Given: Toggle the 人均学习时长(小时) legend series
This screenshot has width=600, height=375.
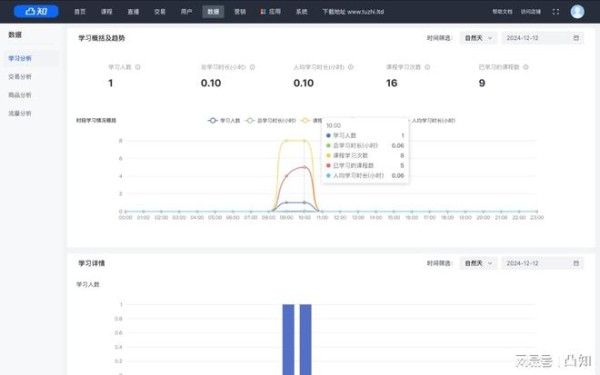Looking at the screenshot, I should pyautogui.click(x=433, y=121).
